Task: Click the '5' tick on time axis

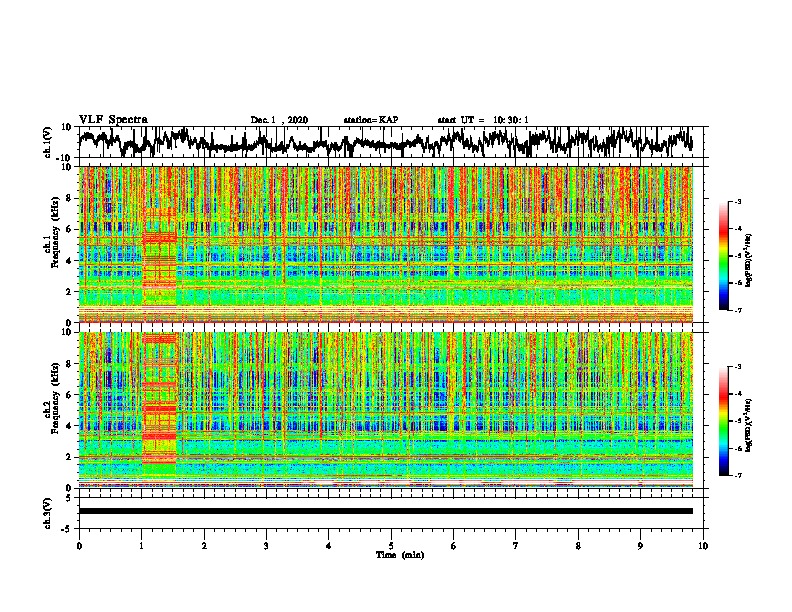Action: point(391,546)
